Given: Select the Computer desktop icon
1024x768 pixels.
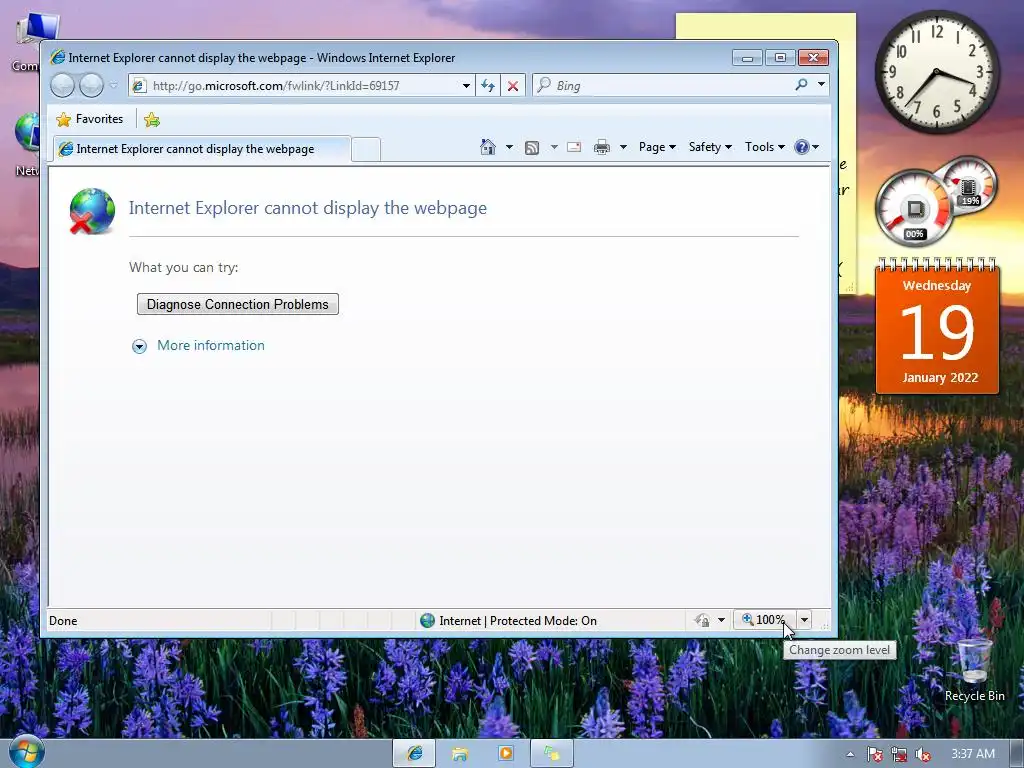Looking at the screenshot, I should (29, 41).
